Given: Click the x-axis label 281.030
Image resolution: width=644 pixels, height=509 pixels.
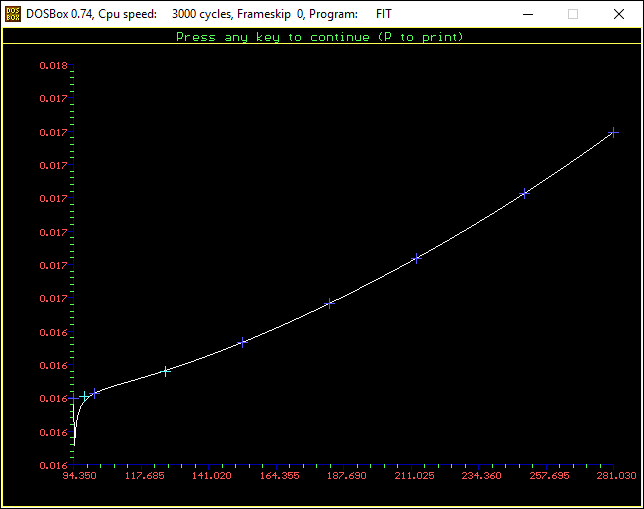Looking at the screenshot, I should [616, 476].
